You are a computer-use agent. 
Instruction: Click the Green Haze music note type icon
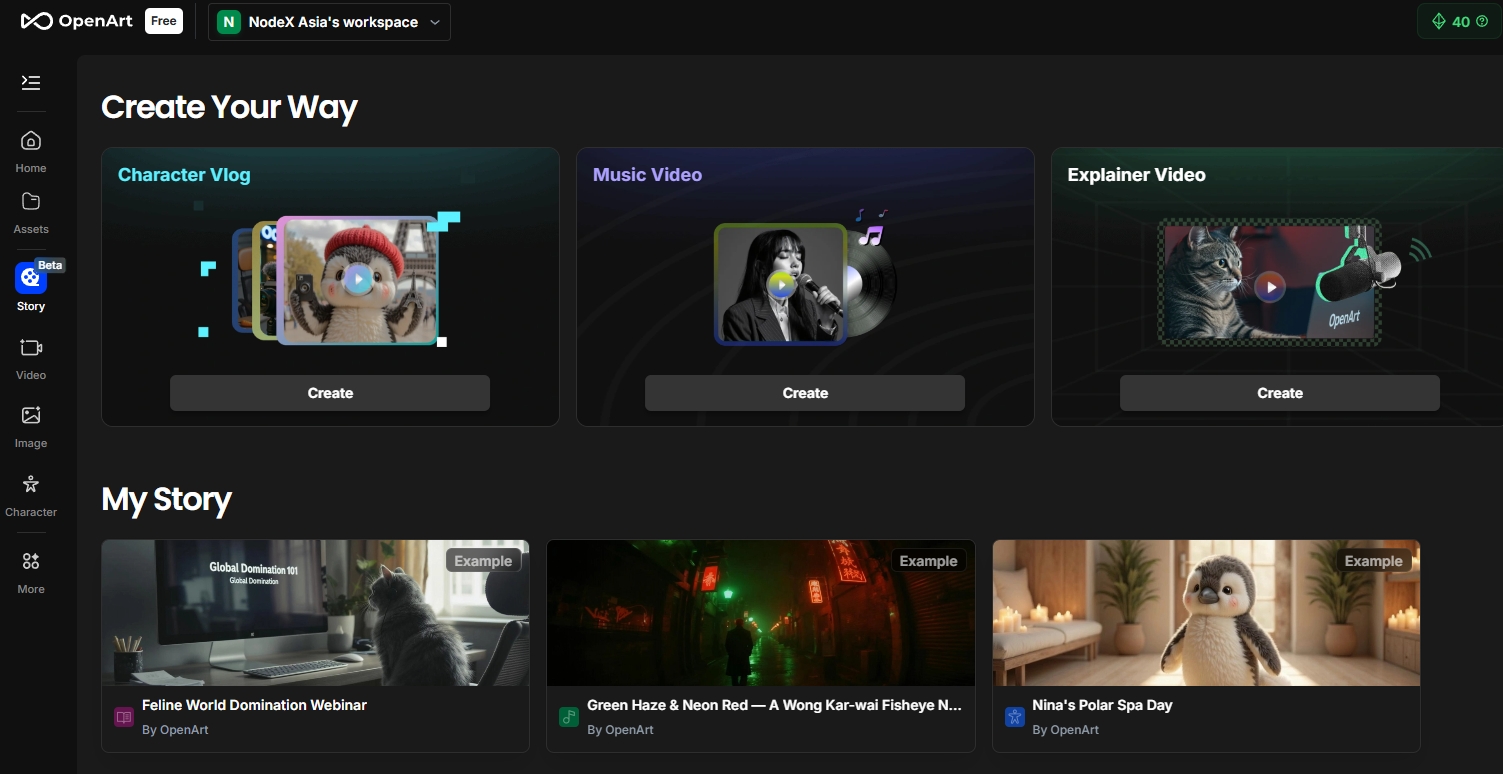[569, 717]
